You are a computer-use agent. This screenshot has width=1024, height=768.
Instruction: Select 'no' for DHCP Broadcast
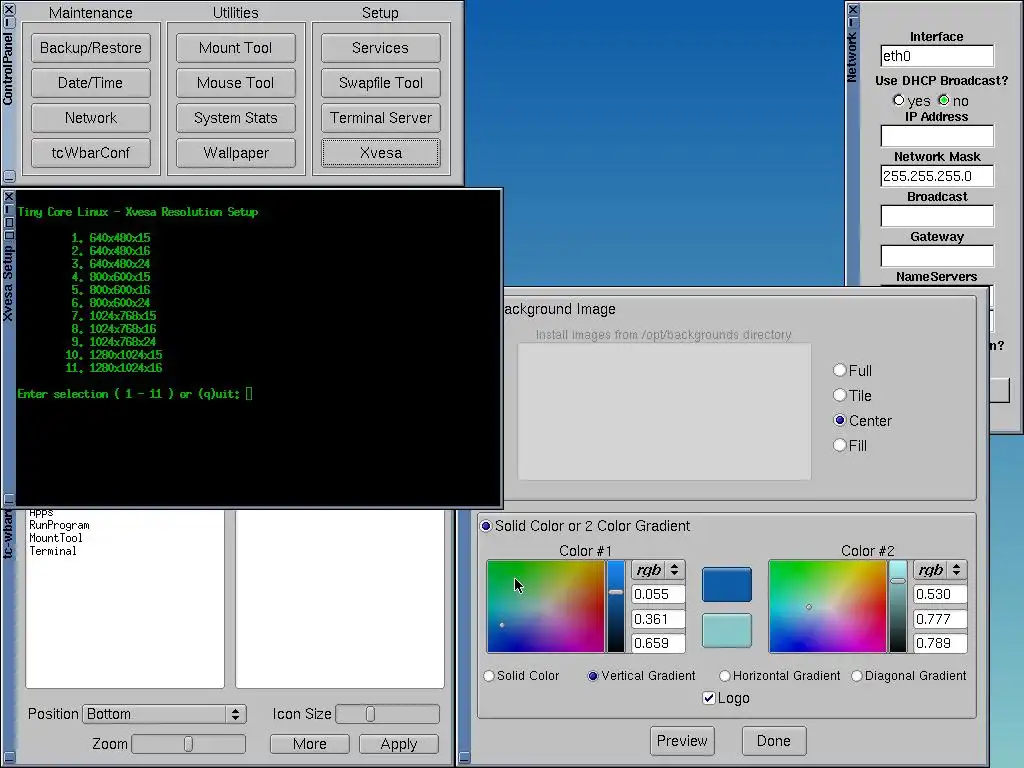tap(944, 101)
